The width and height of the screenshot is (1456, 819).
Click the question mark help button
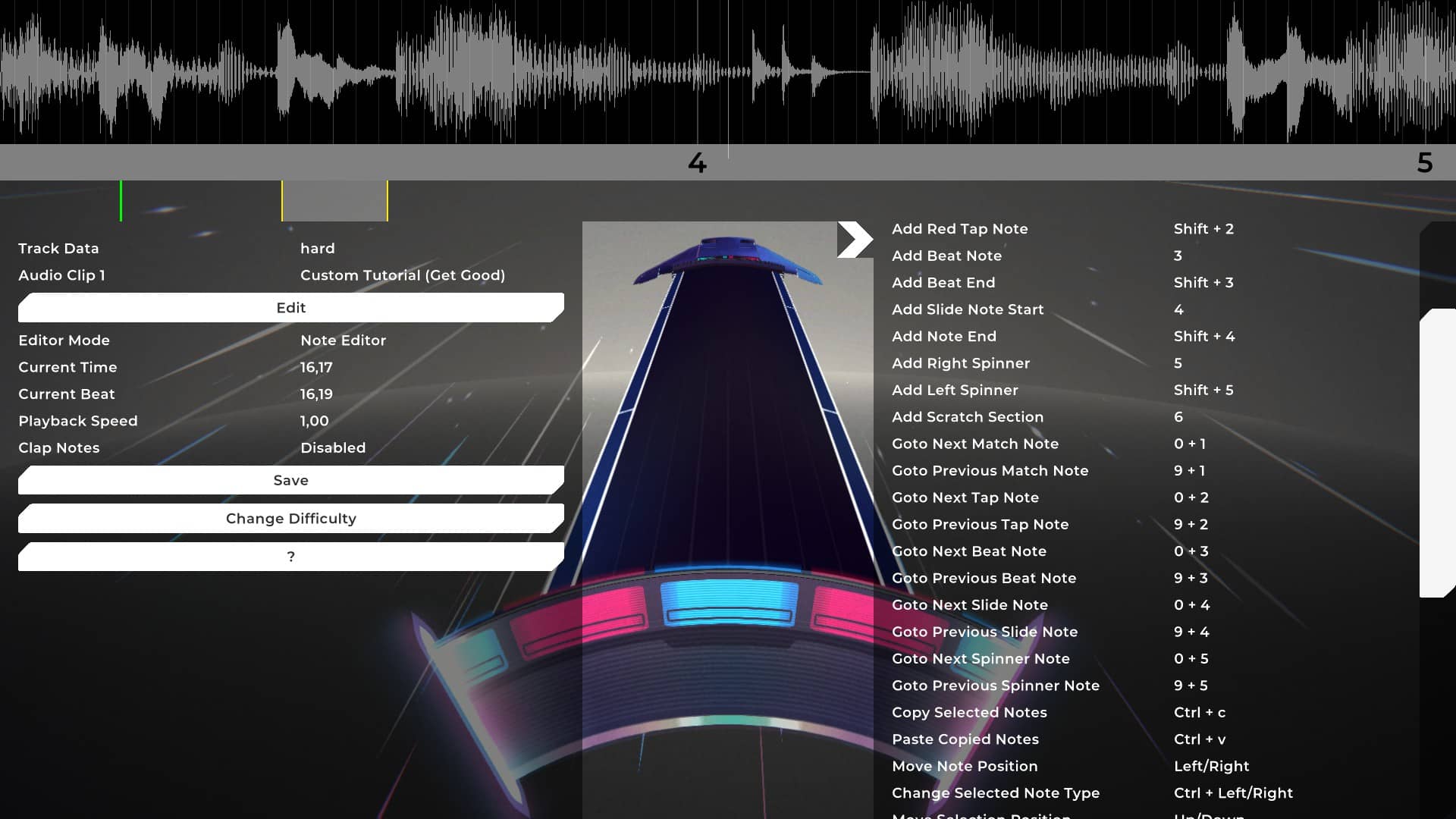pos(291,557)
